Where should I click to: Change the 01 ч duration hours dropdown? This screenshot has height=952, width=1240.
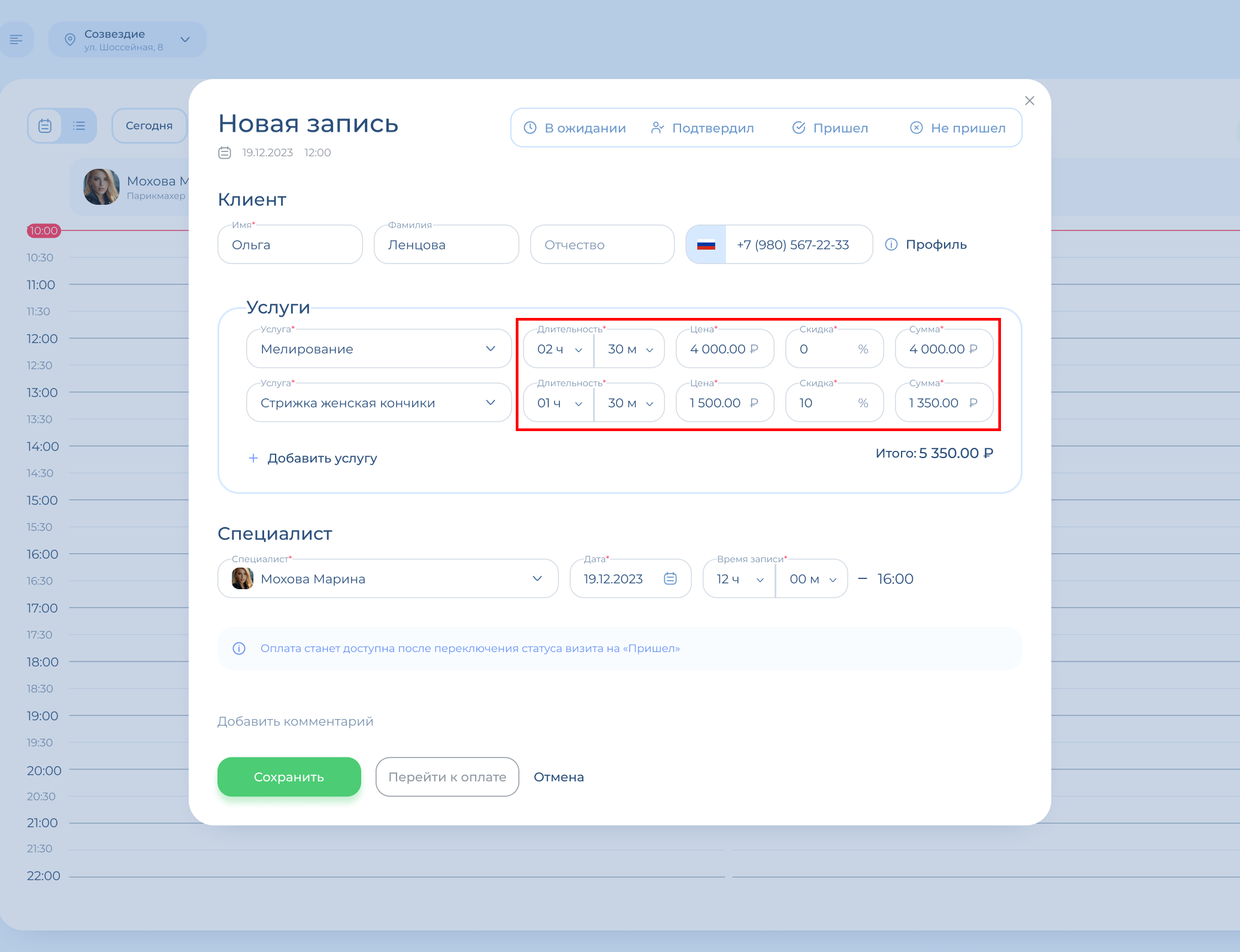(558, 402)
